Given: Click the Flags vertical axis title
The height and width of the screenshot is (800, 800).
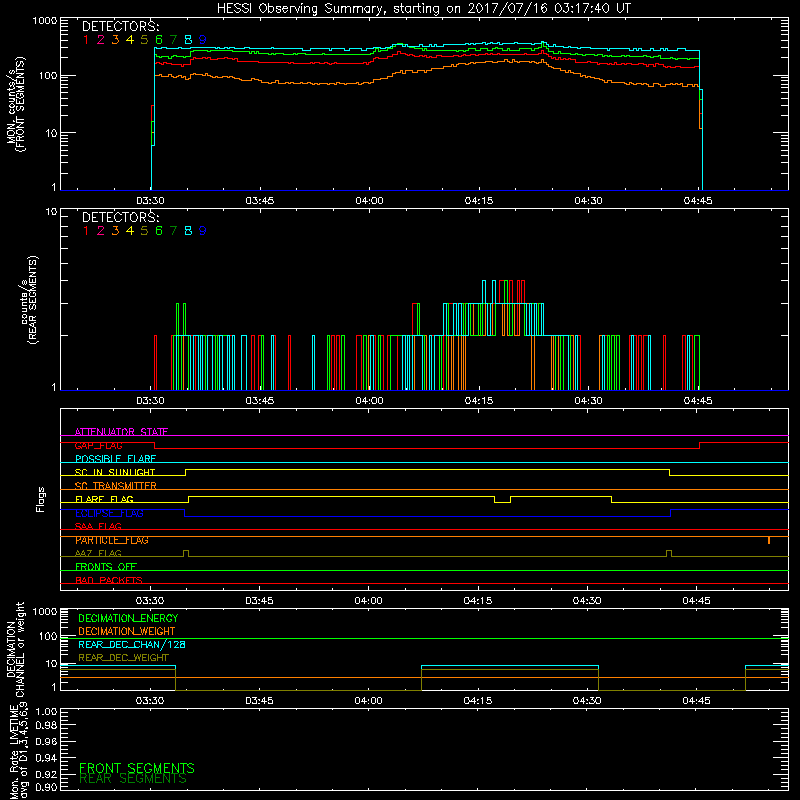Looking at the screenshot, I should point(41,499).
